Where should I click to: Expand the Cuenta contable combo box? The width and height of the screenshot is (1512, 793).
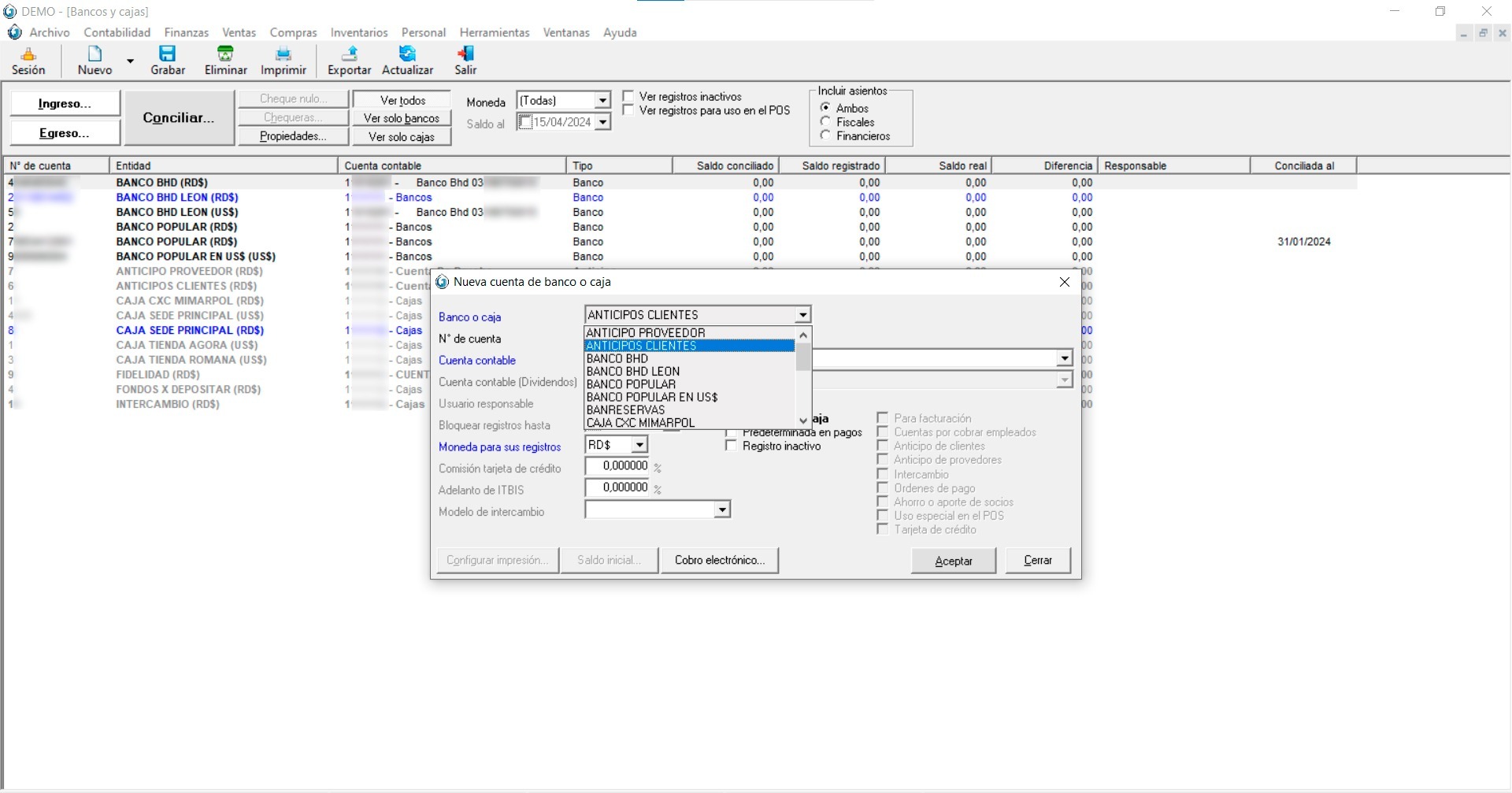[x=1065, y=359]
